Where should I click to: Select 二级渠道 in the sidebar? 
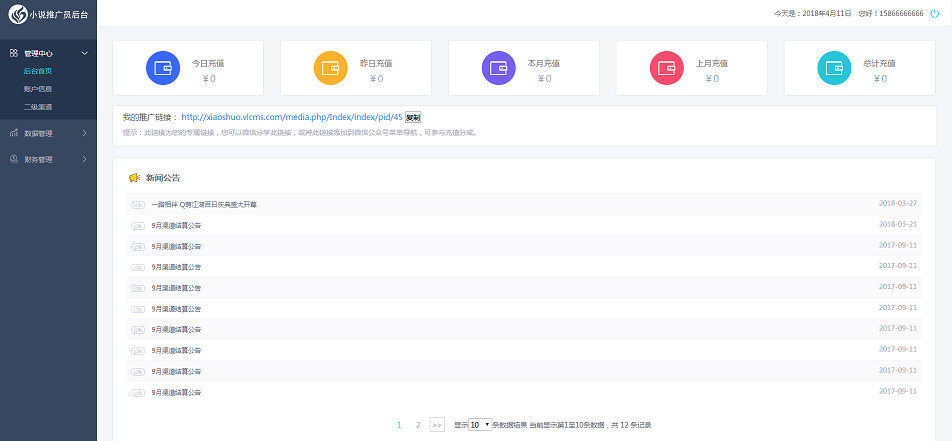pos(38,106)
